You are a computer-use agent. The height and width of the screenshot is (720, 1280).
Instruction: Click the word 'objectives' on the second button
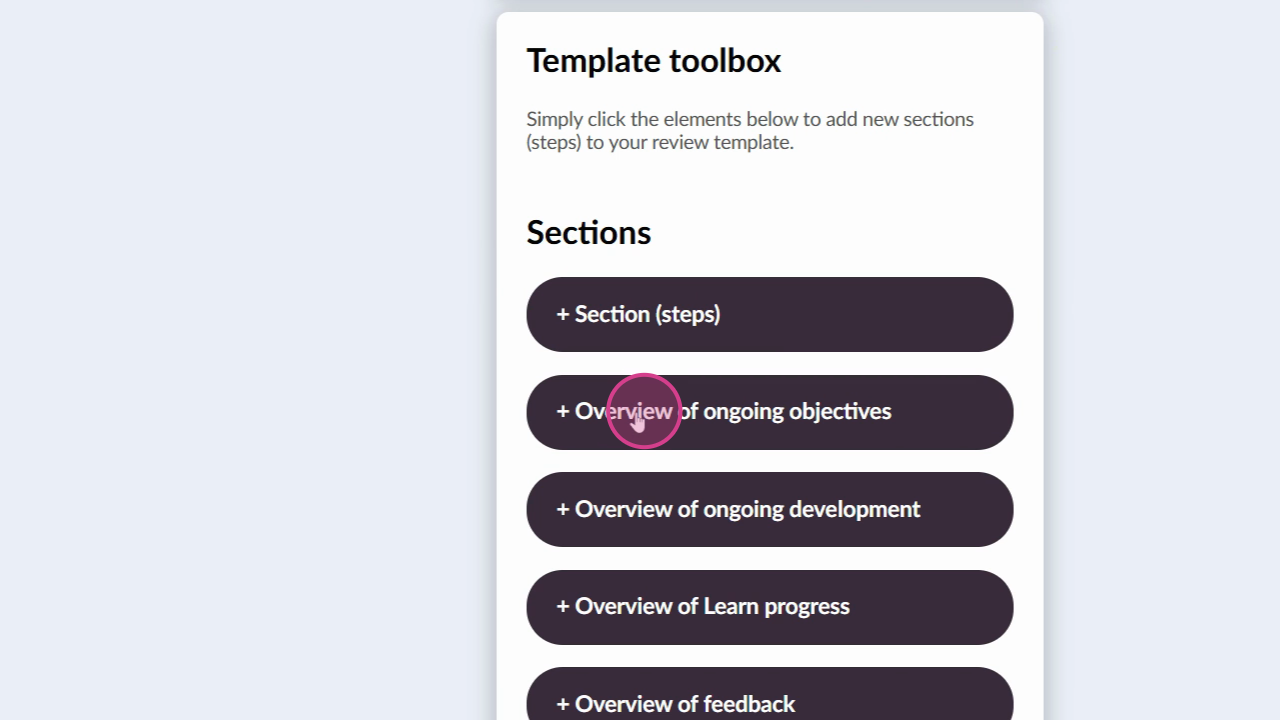[840, 412]
